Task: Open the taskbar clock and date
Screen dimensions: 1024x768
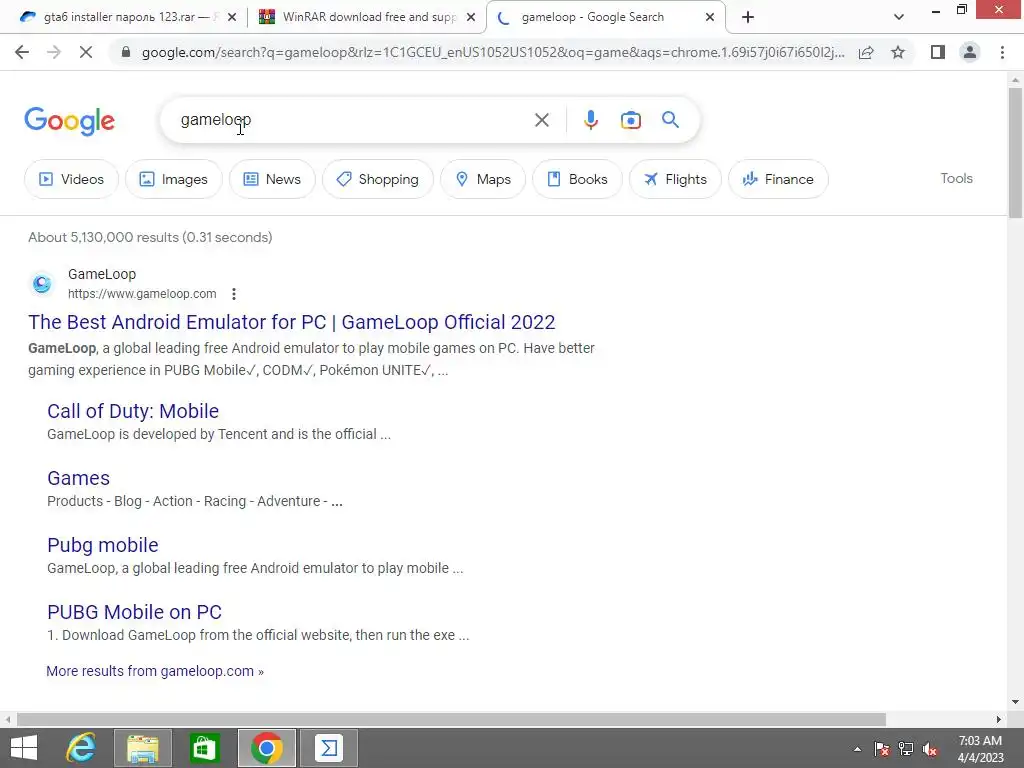Action: 980,749
